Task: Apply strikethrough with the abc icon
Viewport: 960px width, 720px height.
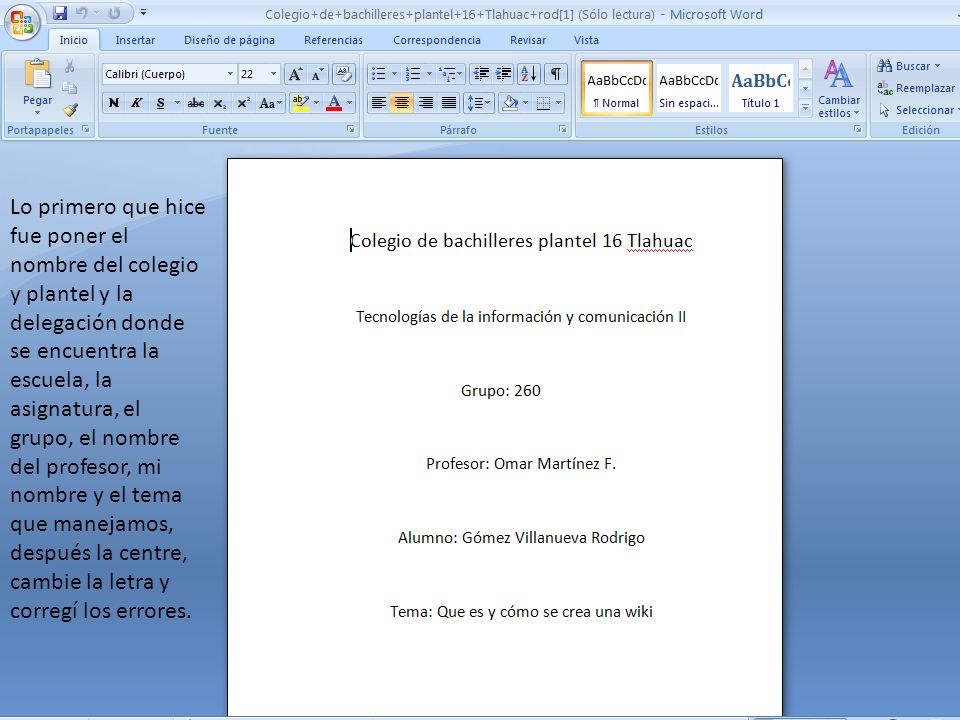Action: (x=196, y=103)
